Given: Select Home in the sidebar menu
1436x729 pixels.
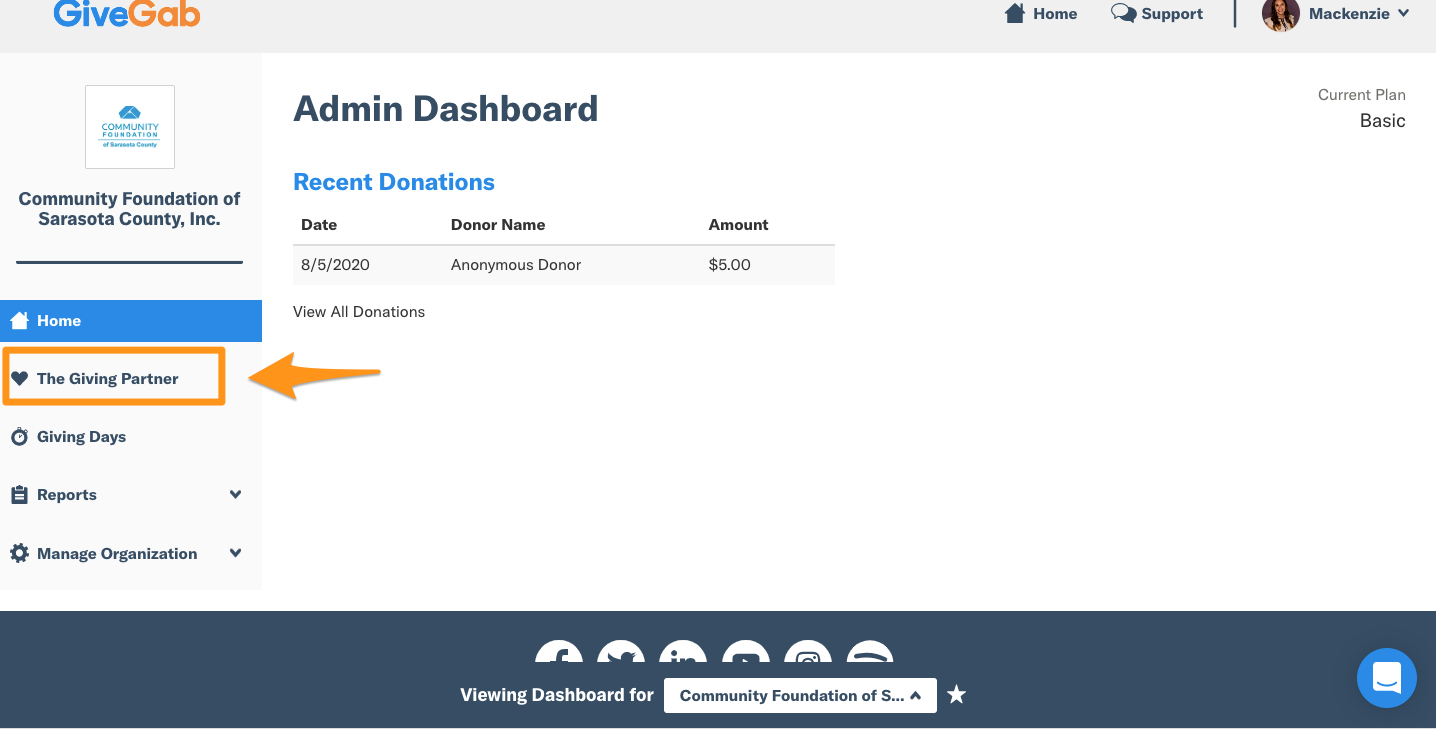Looking at the screenshot, I should click(131, 321).
